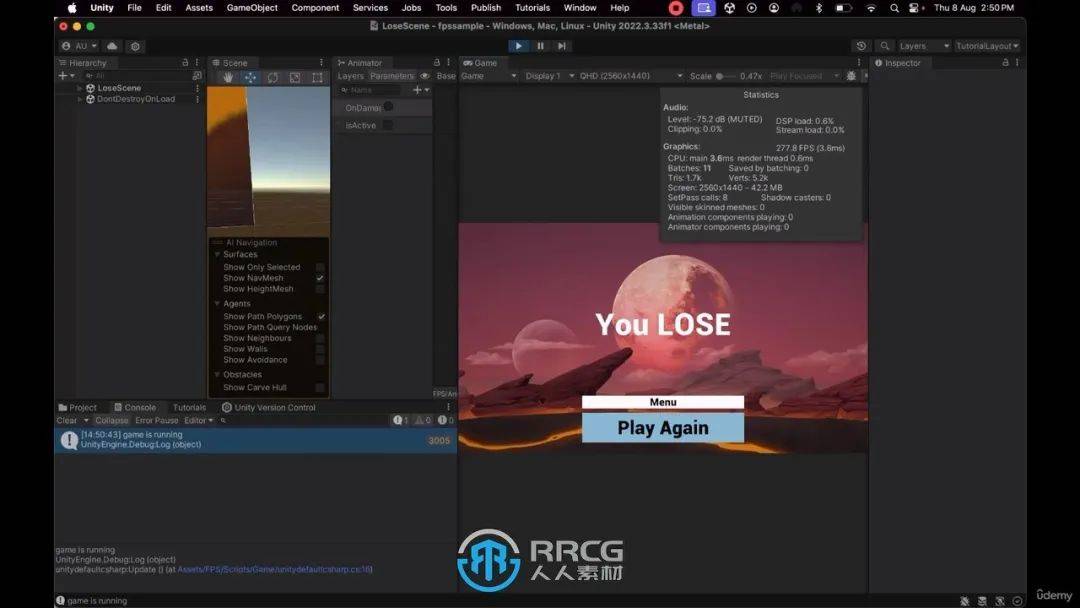Toggle error messages filter in Console
The width and height of the screenshot is (1080, 608).
point(445,420)
